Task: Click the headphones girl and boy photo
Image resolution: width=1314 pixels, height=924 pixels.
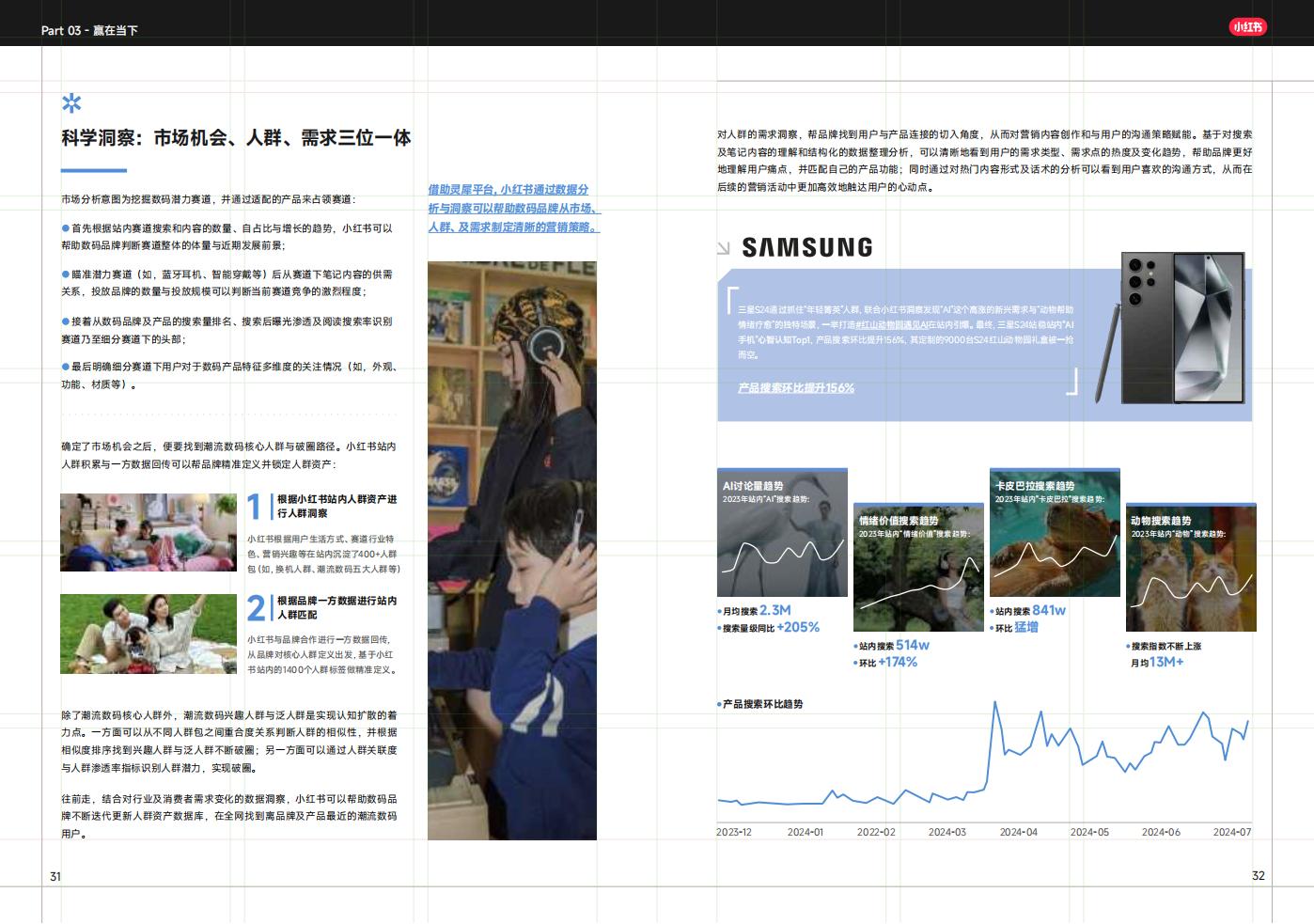Action: coord(512,550)
